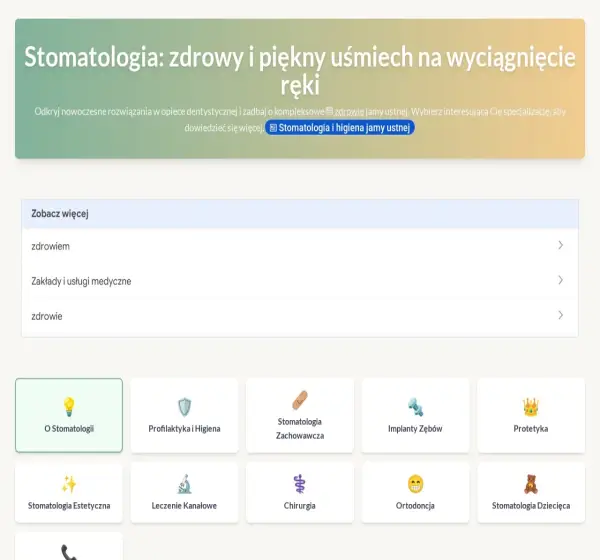The image size is (600, 560).
Task: Open the zdrowiem list entry
Action: click(x=300, y=246)
